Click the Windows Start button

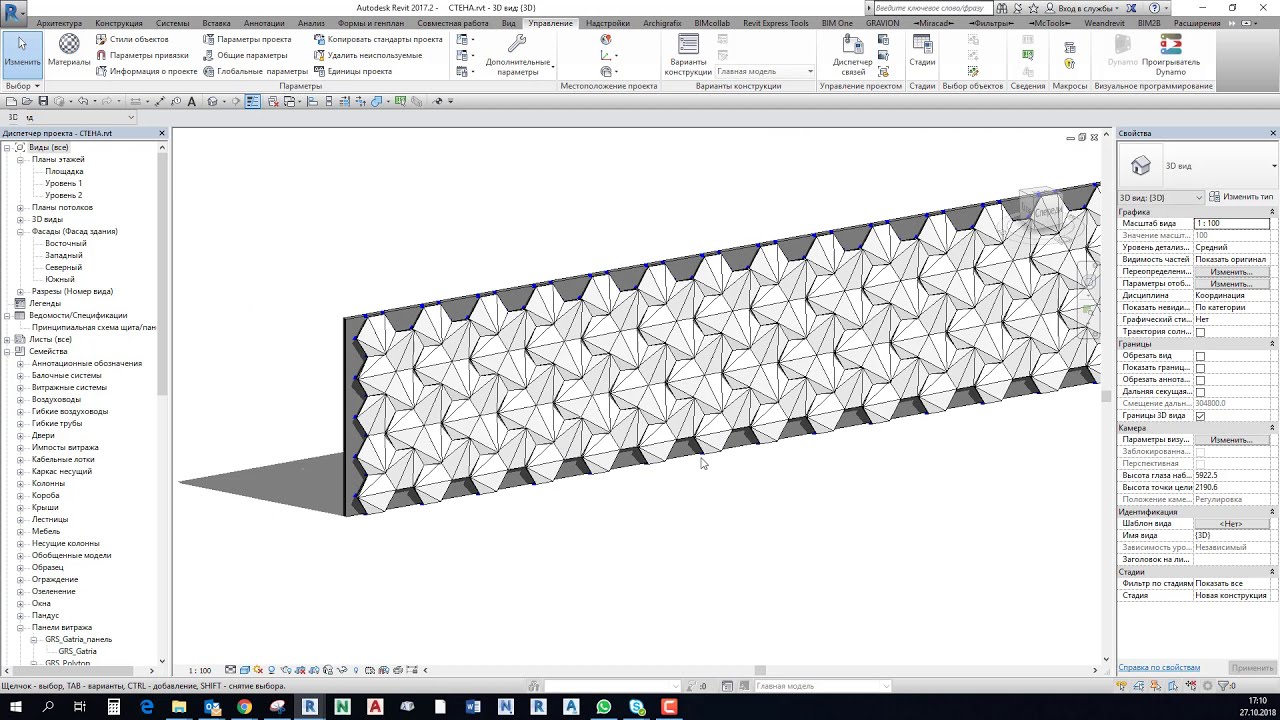click(x=15, y=706)
